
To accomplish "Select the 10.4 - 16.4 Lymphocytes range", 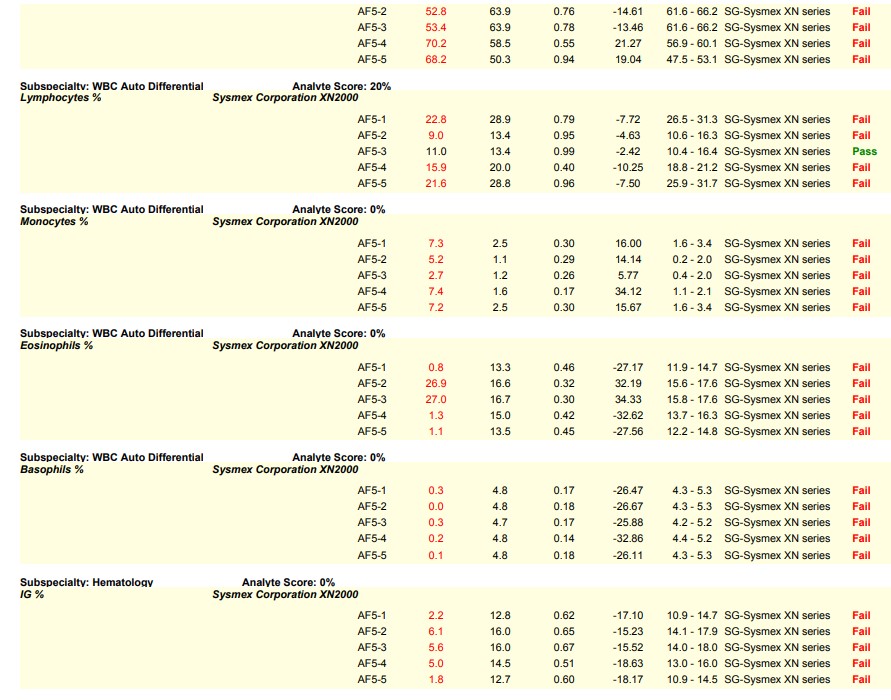I will click(692, 151).
